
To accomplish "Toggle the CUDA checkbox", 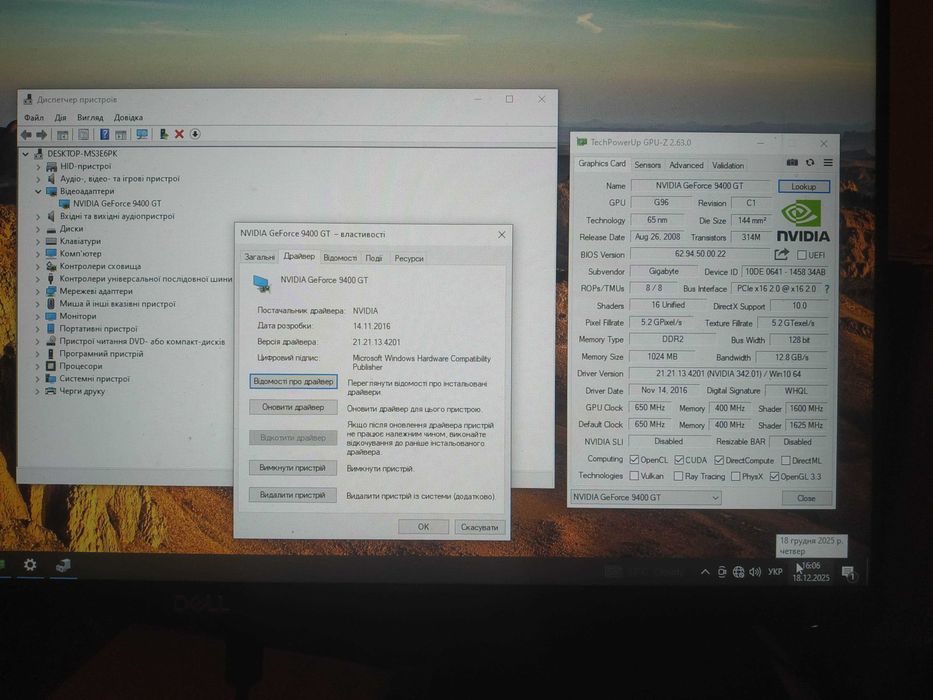I will 679,460.
